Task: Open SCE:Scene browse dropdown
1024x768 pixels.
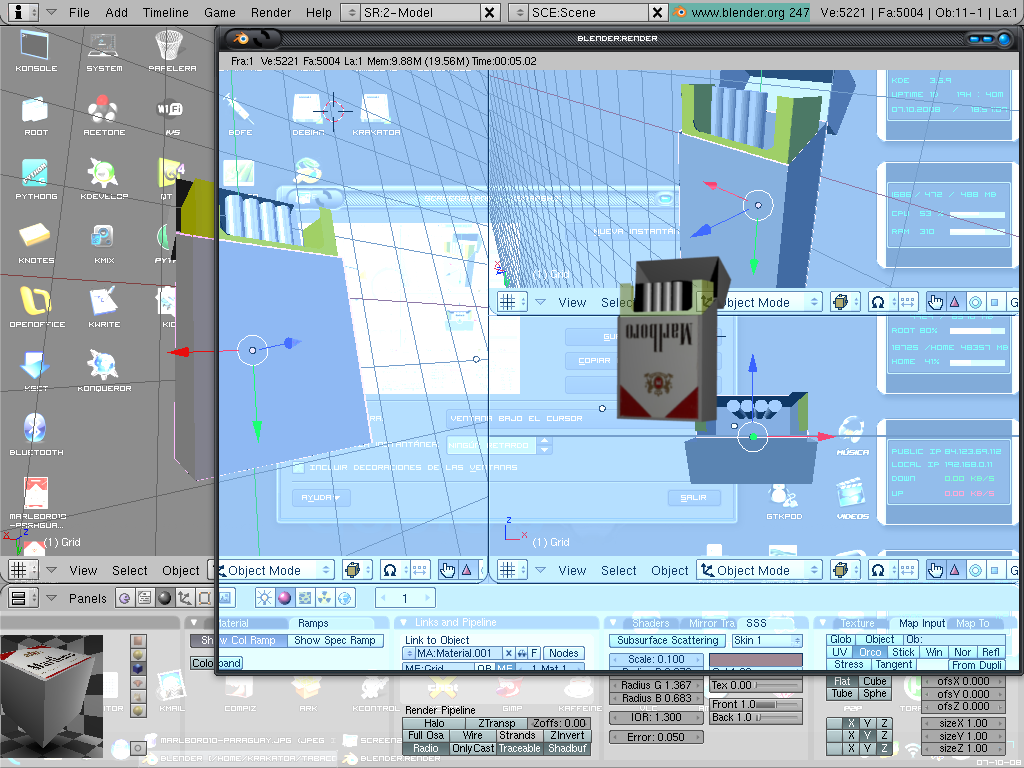Action: pyautogui.click(x=519, y=12)
